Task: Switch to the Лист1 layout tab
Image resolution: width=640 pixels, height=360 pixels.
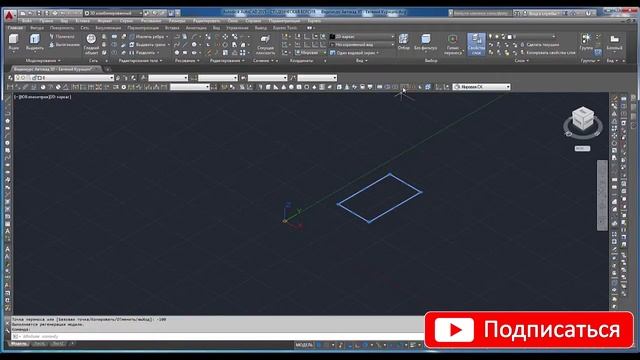Action: [x=39, y=344]
